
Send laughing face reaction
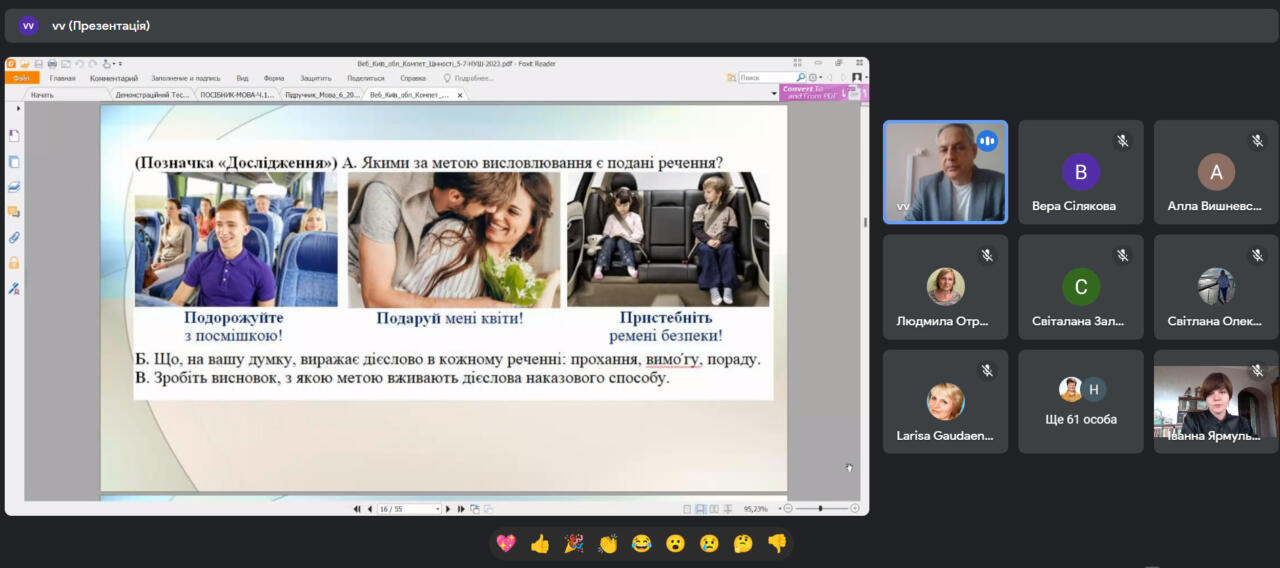coord(642,544)
